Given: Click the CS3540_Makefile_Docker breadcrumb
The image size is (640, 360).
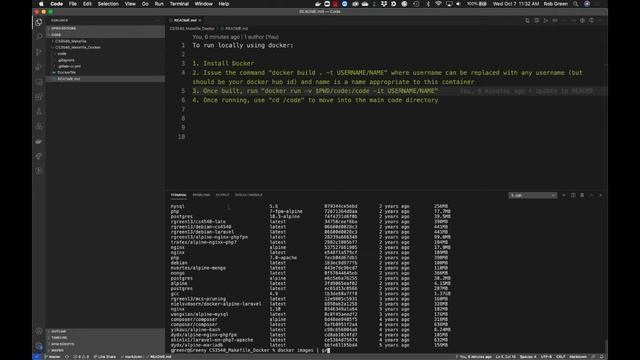Looking at the screenshot, I should click(192, 29).
